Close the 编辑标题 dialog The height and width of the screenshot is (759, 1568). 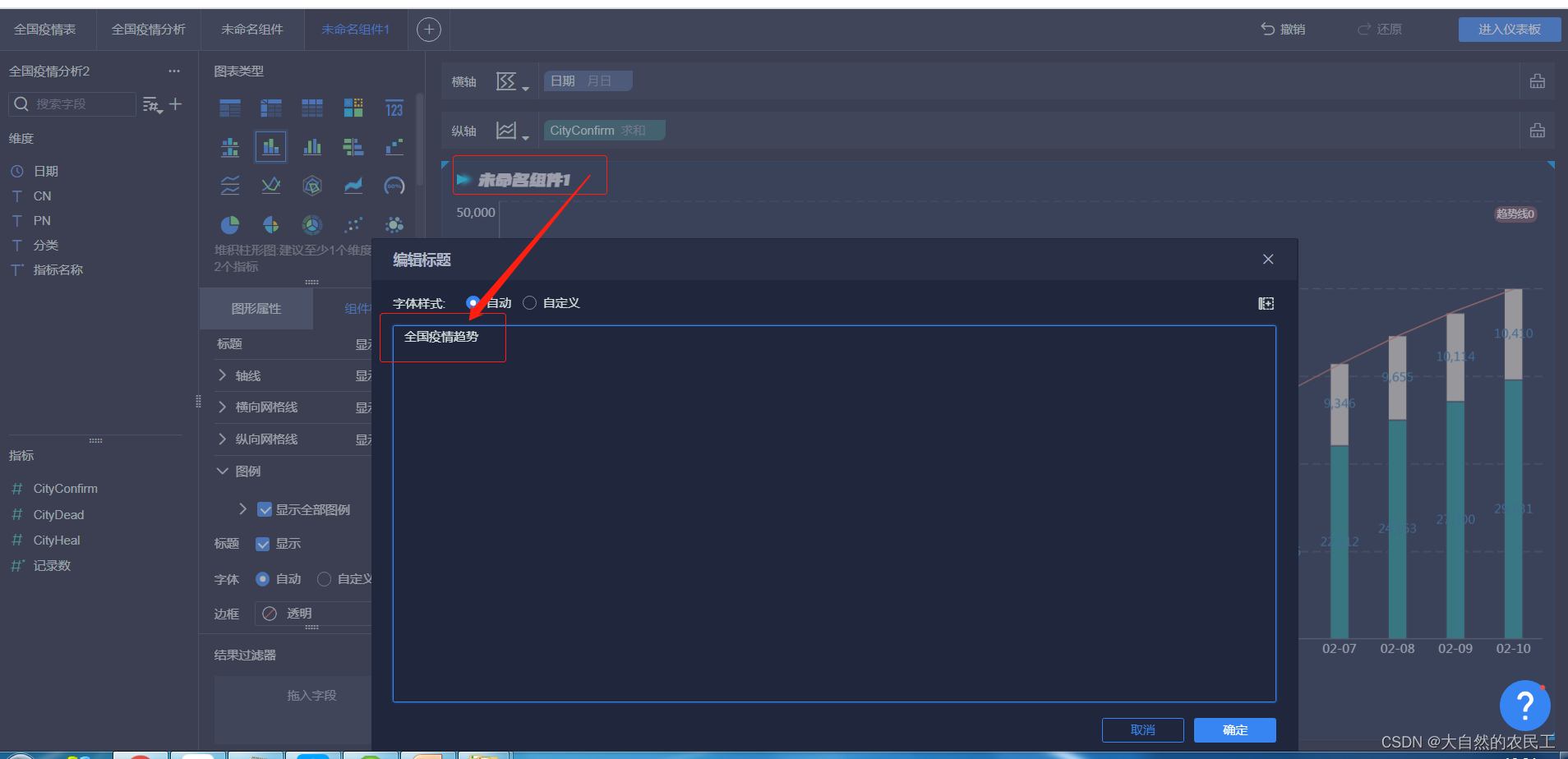coord(1268,260)
